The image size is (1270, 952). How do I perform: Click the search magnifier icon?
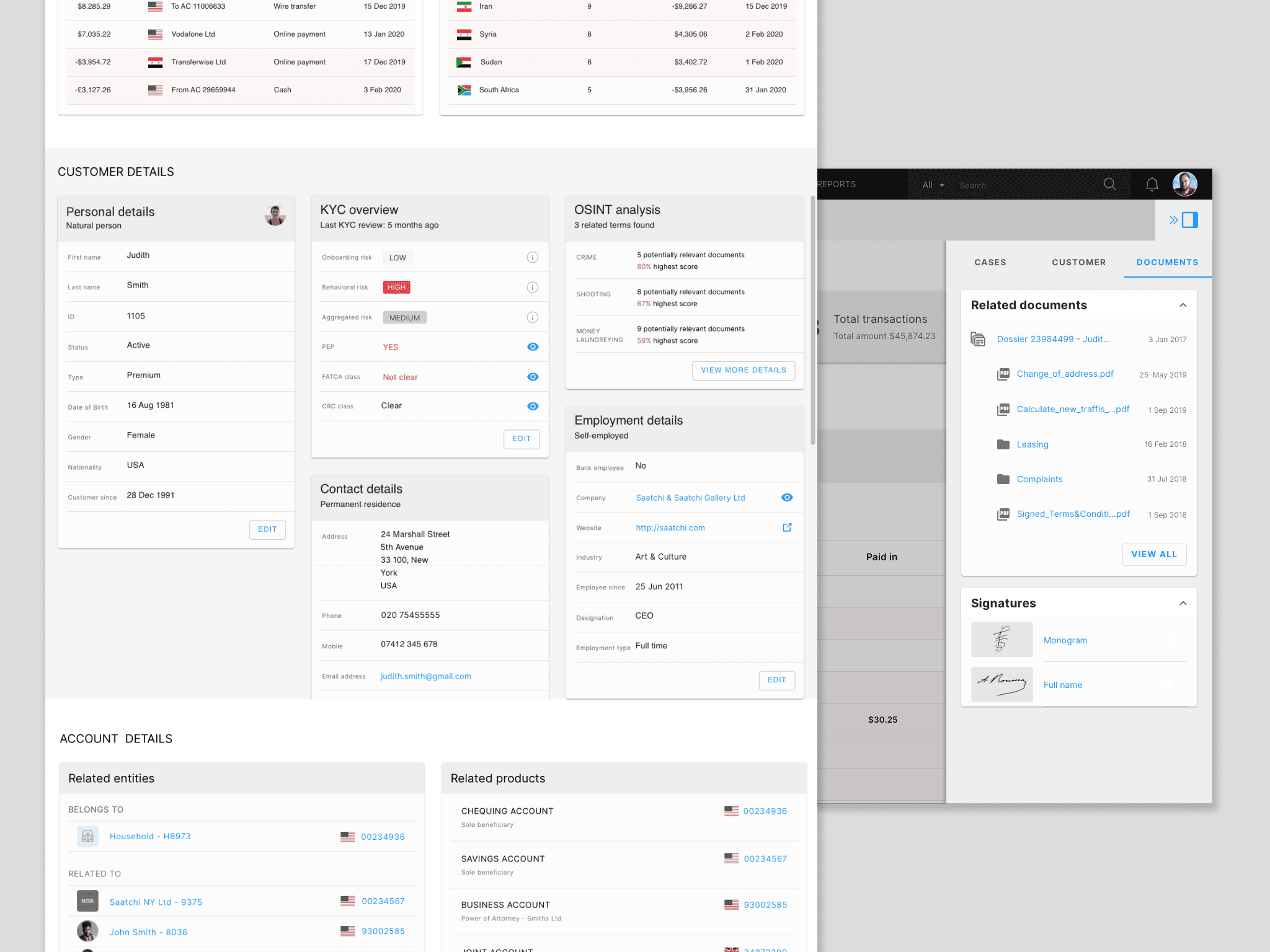click(1109, 185)
